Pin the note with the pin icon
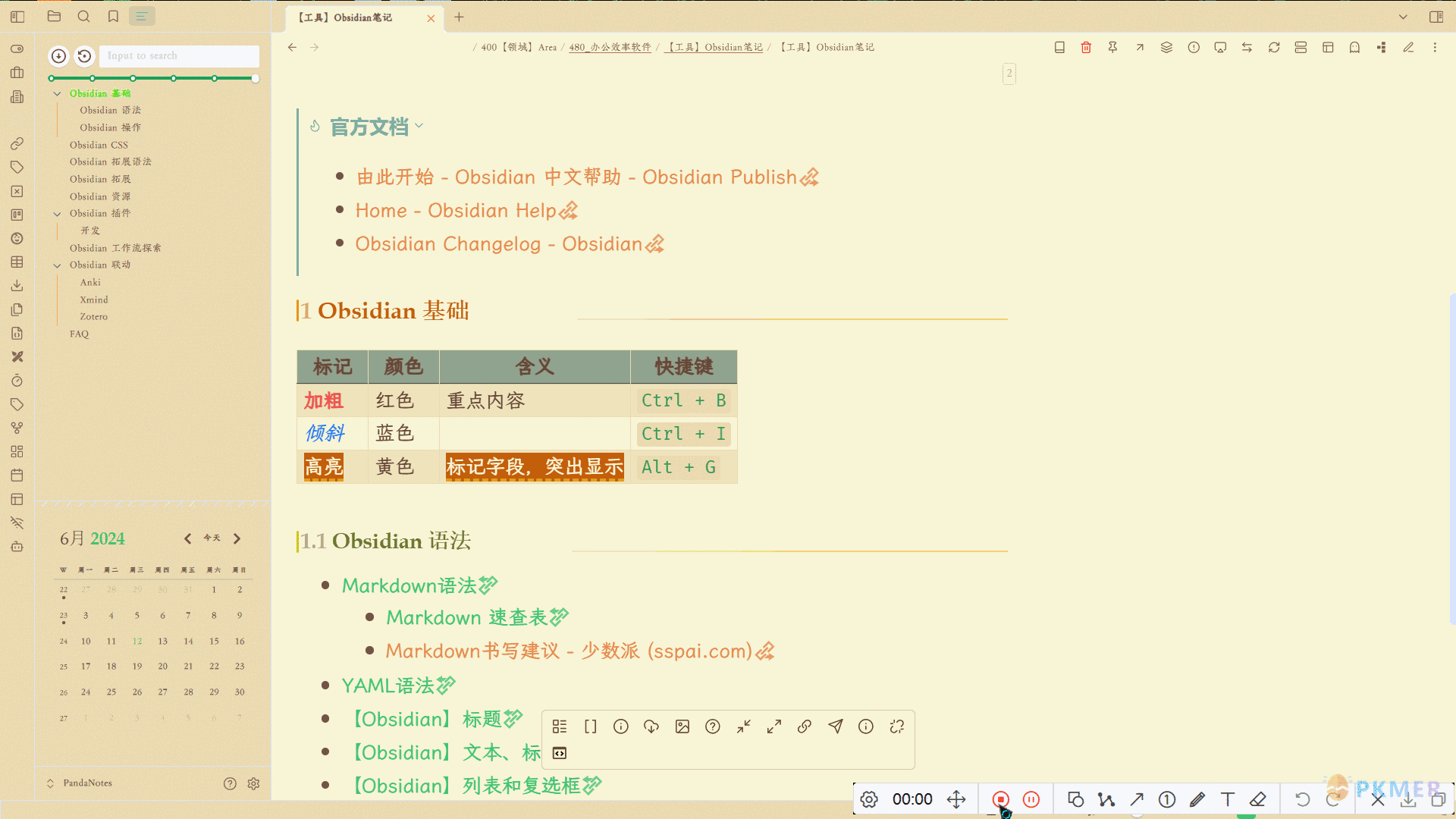This screenshot has height=819, width=1456. point(1112,47)
